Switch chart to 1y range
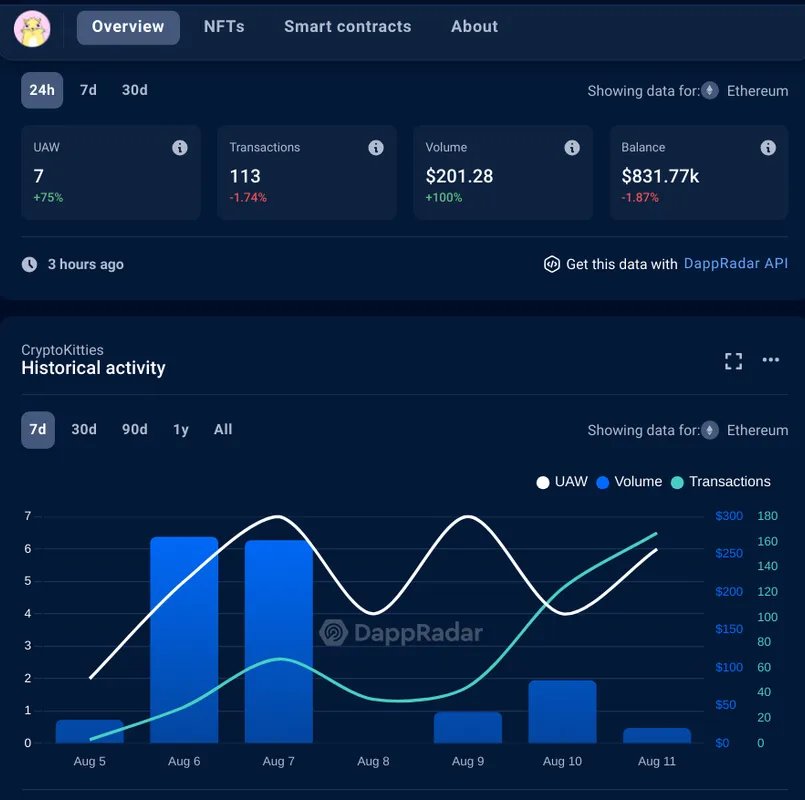This screenshot has width=805, height=800. coord(181,430)
